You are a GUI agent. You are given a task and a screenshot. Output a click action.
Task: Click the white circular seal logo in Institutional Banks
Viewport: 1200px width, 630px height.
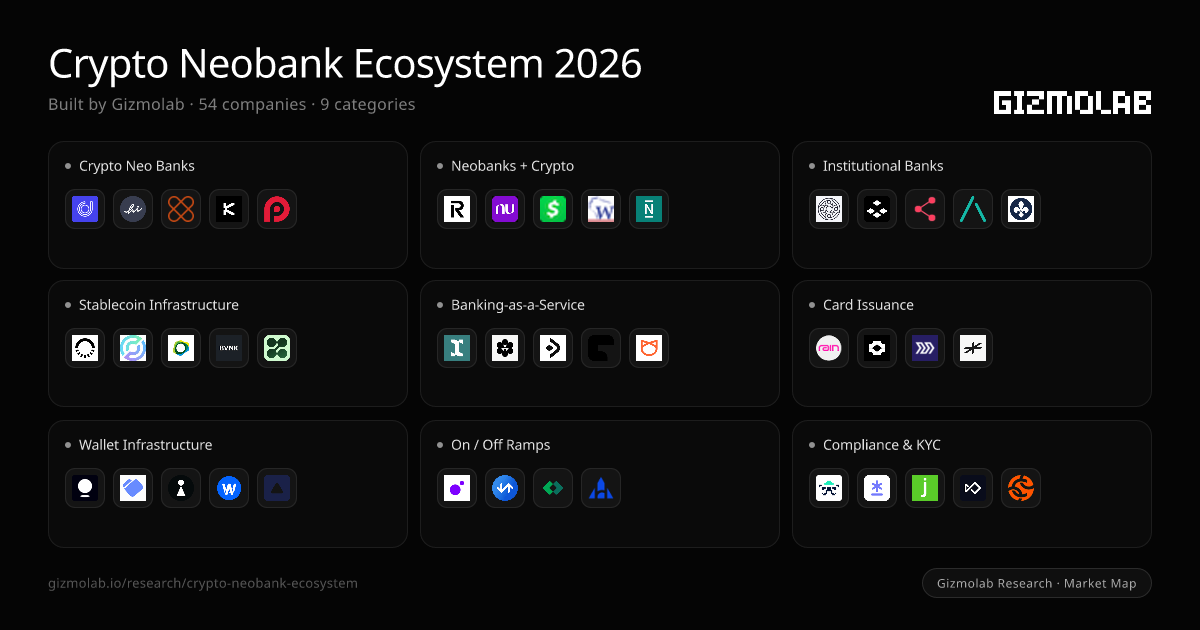pos(829,209)
